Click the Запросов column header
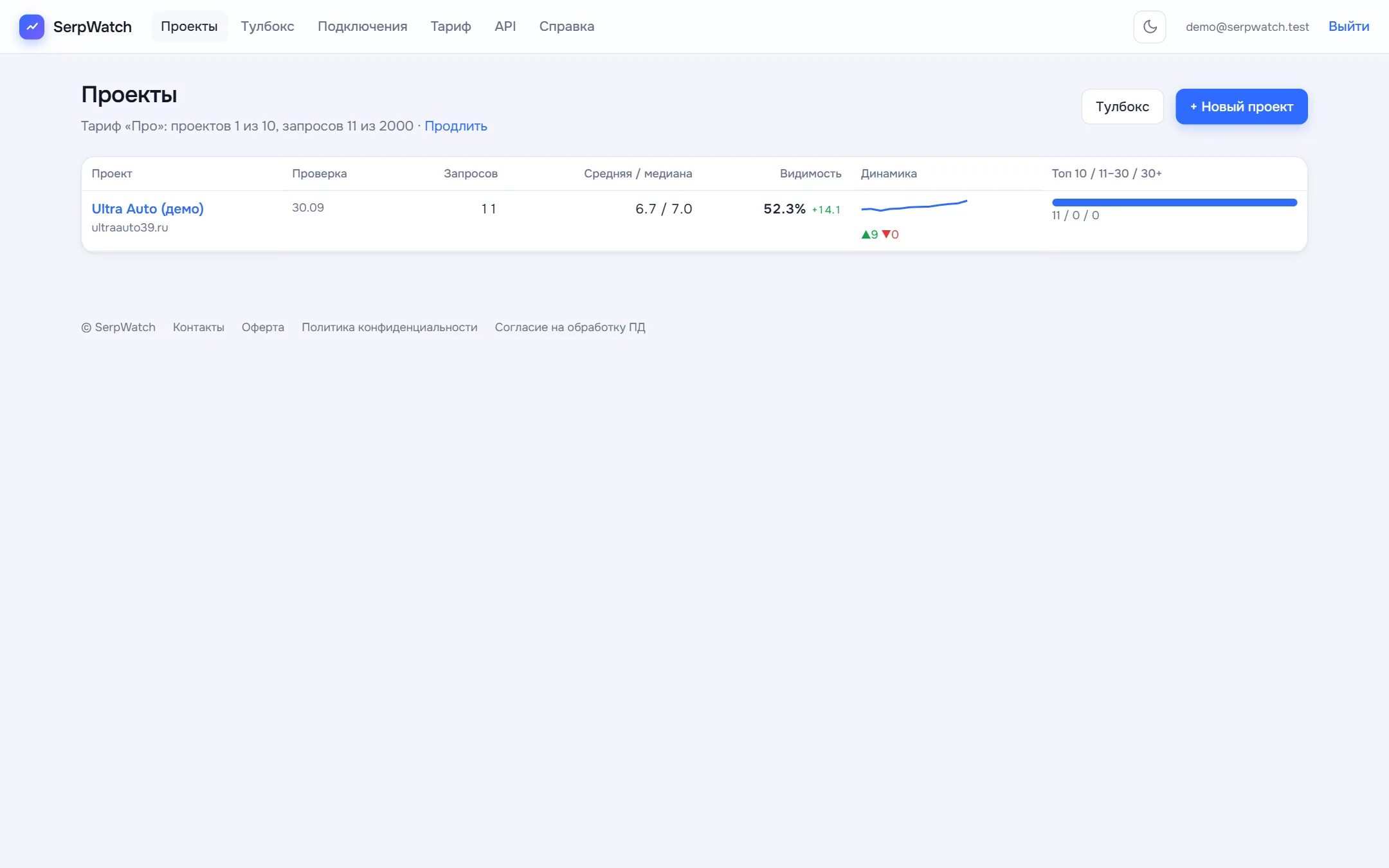The image size is (1389, 868). tap(471, 174)
